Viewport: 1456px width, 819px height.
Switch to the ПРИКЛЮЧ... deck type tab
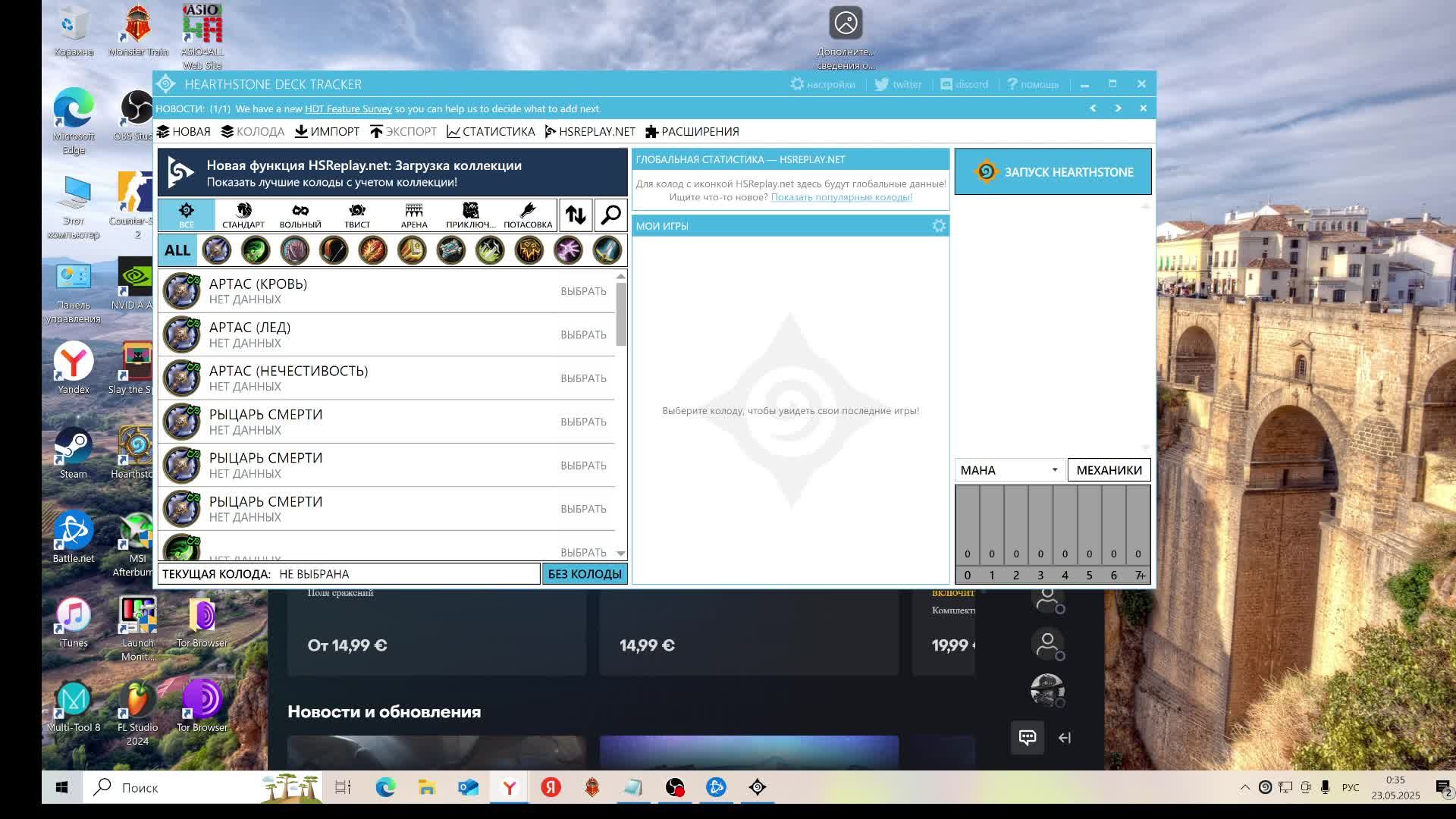(x=471, y=215)
